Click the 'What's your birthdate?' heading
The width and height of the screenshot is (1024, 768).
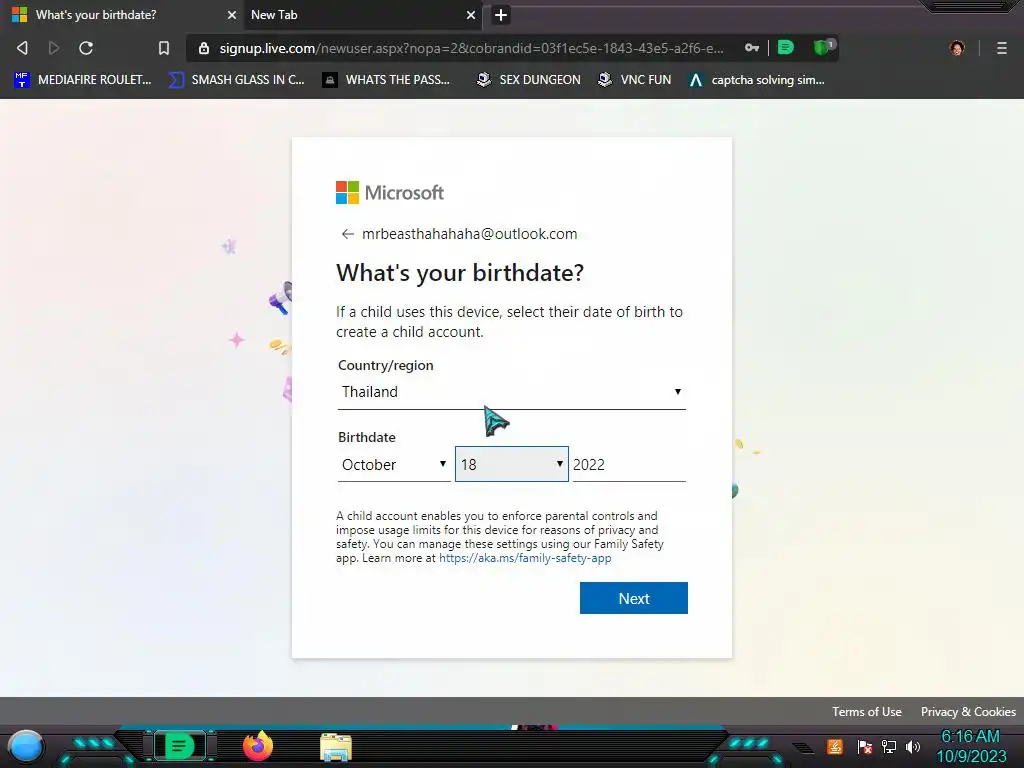(460, 273)
